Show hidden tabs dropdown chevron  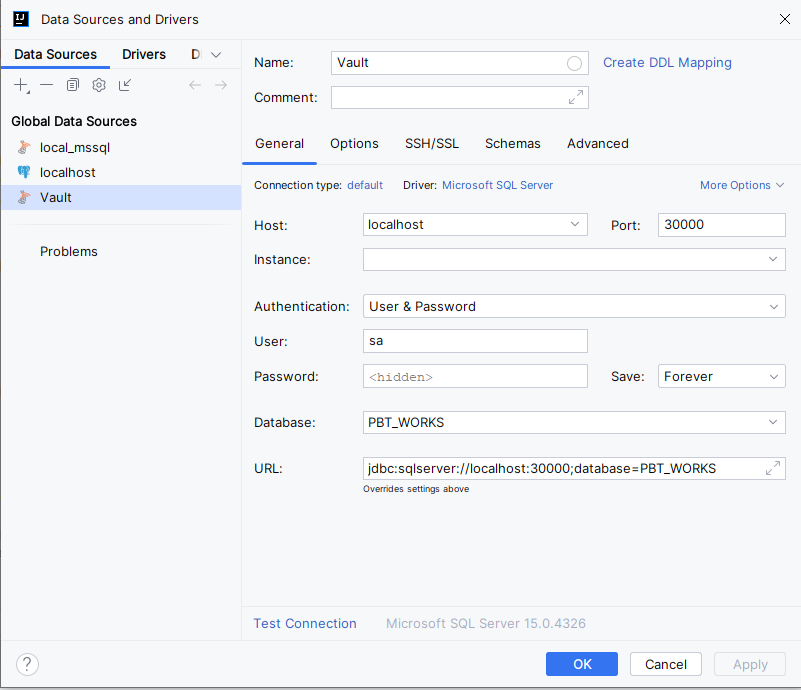(x=216, y=55)
